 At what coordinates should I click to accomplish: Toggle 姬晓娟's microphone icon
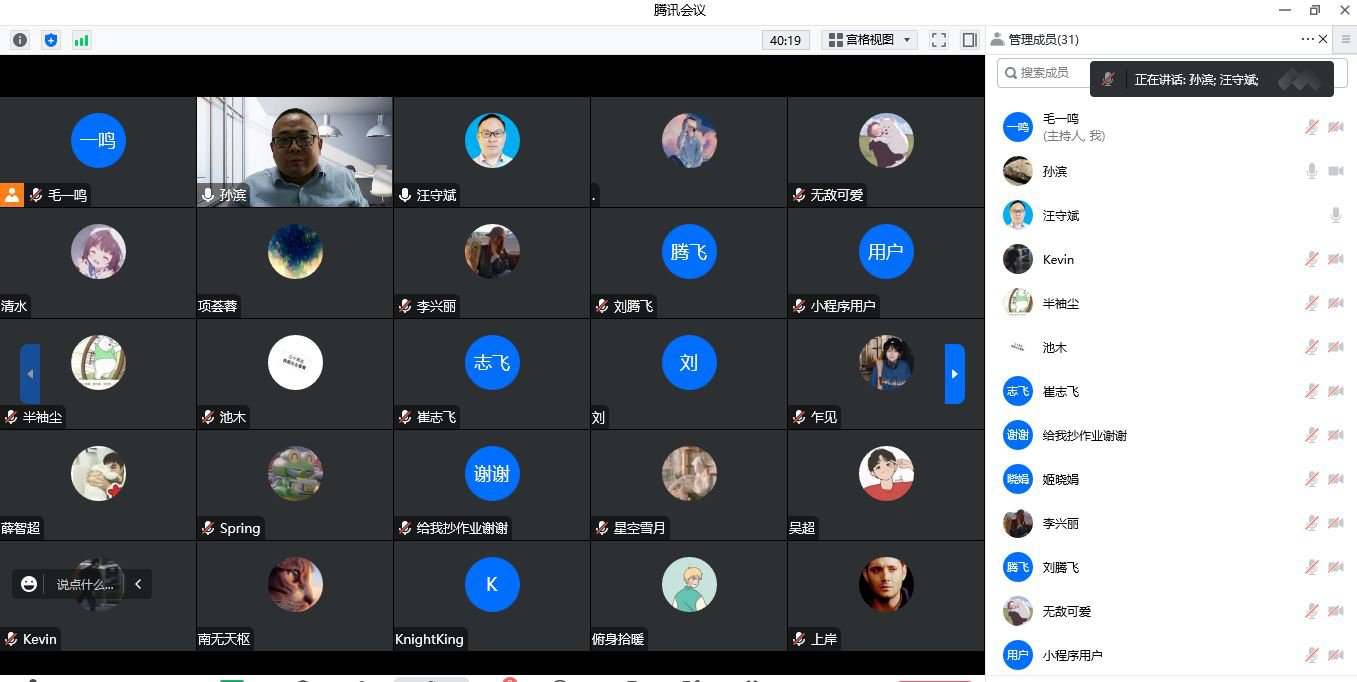pos(1311,479)
